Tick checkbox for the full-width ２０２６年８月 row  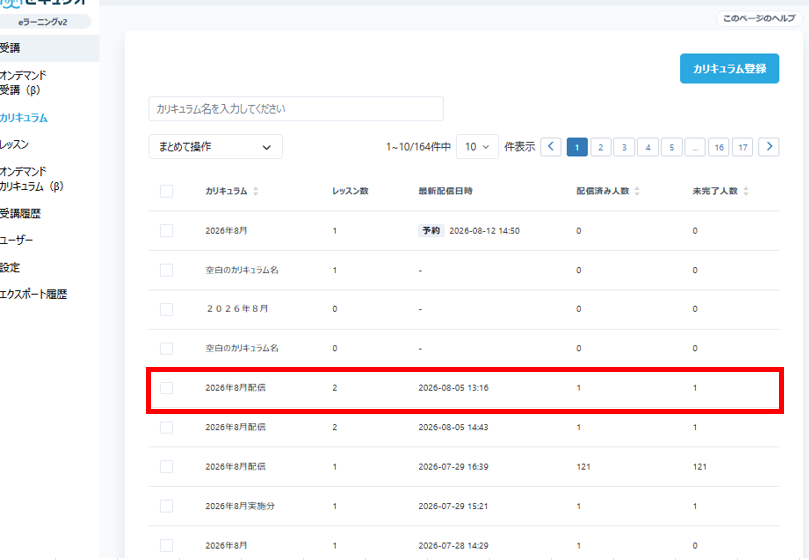pos(166,309)
